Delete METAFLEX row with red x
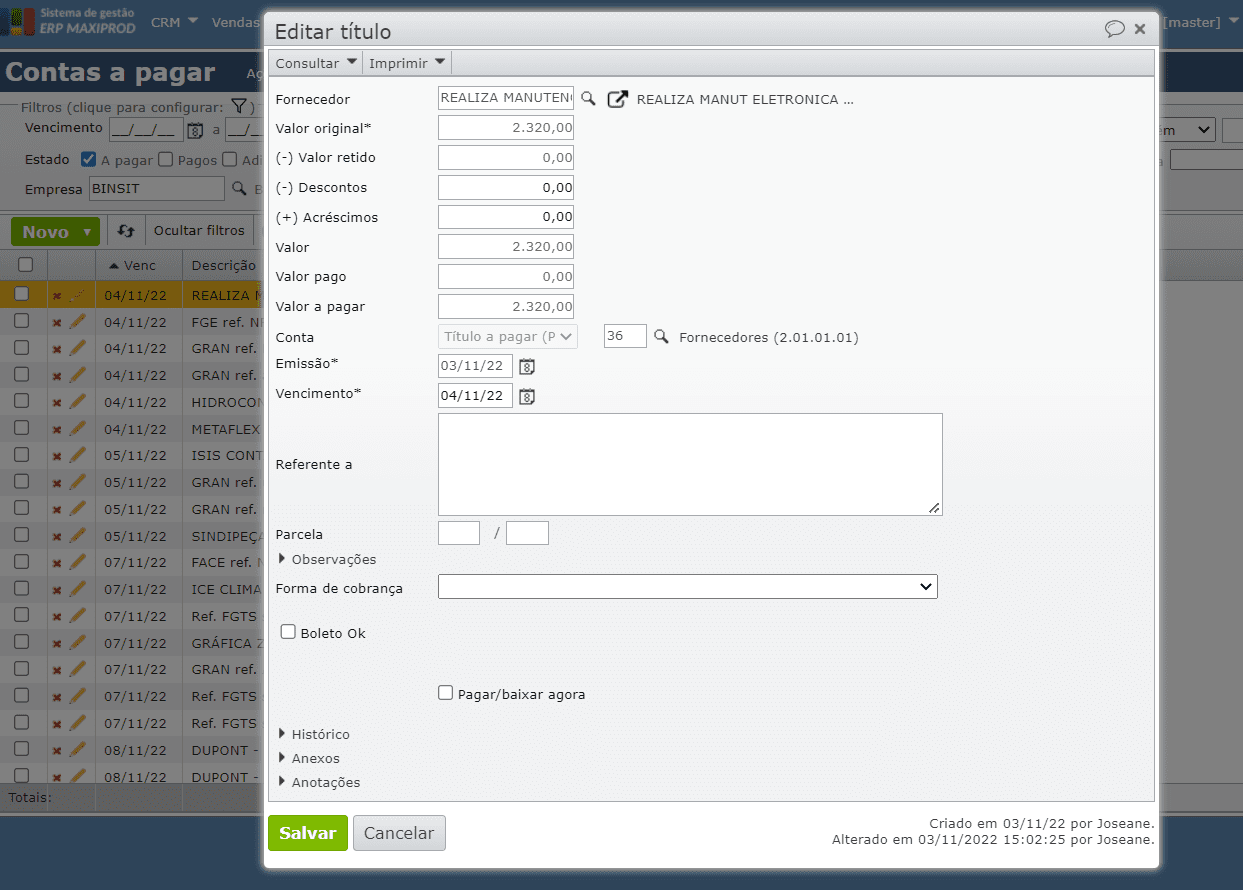This screenshot has height=890, width=1243. [57, 430]
